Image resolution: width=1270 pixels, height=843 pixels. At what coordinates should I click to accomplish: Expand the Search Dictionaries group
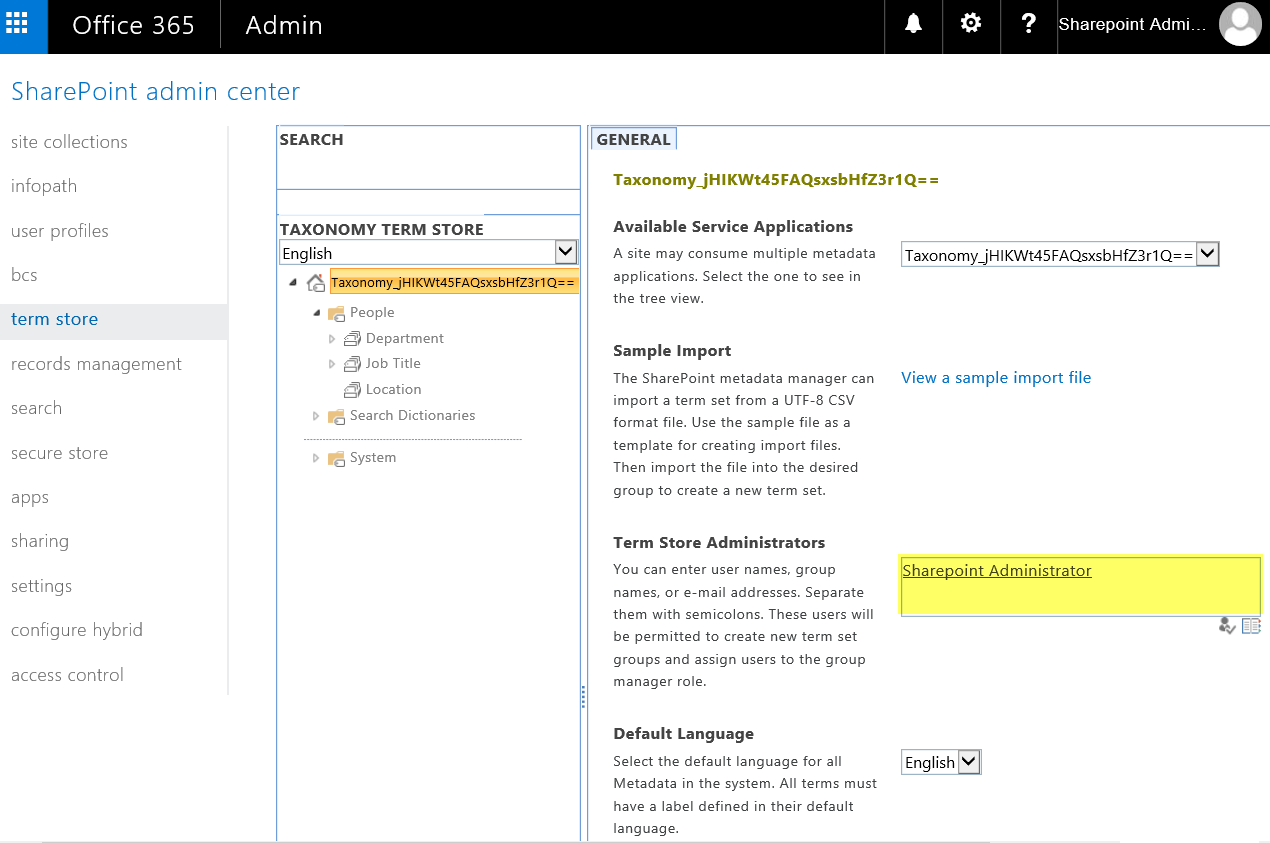pyautogui.click(x=316, y=416)
